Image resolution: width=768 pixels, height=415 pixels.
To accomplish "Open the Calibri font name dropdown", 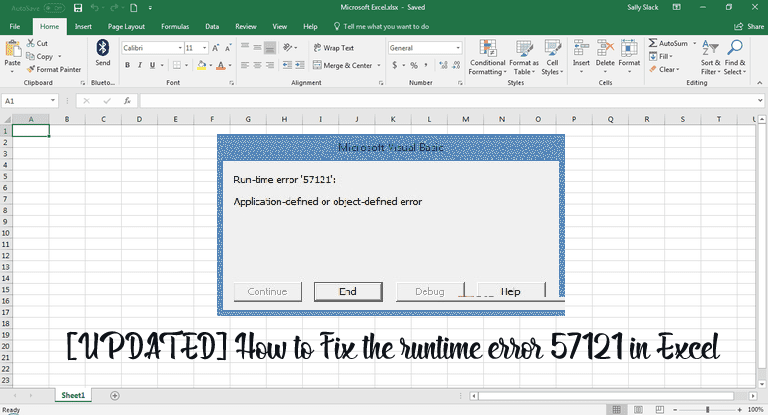I will click(x=180, y=48).
